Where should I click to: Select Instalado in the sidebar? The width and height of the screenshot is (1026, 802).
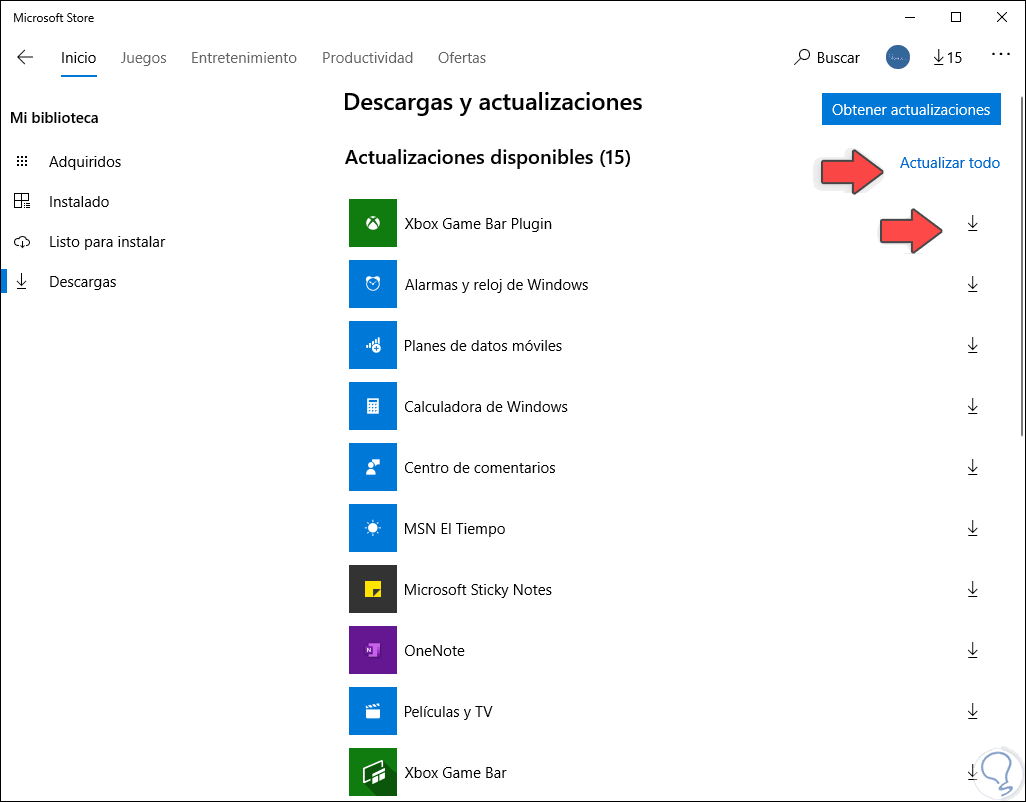pos(86,201)
